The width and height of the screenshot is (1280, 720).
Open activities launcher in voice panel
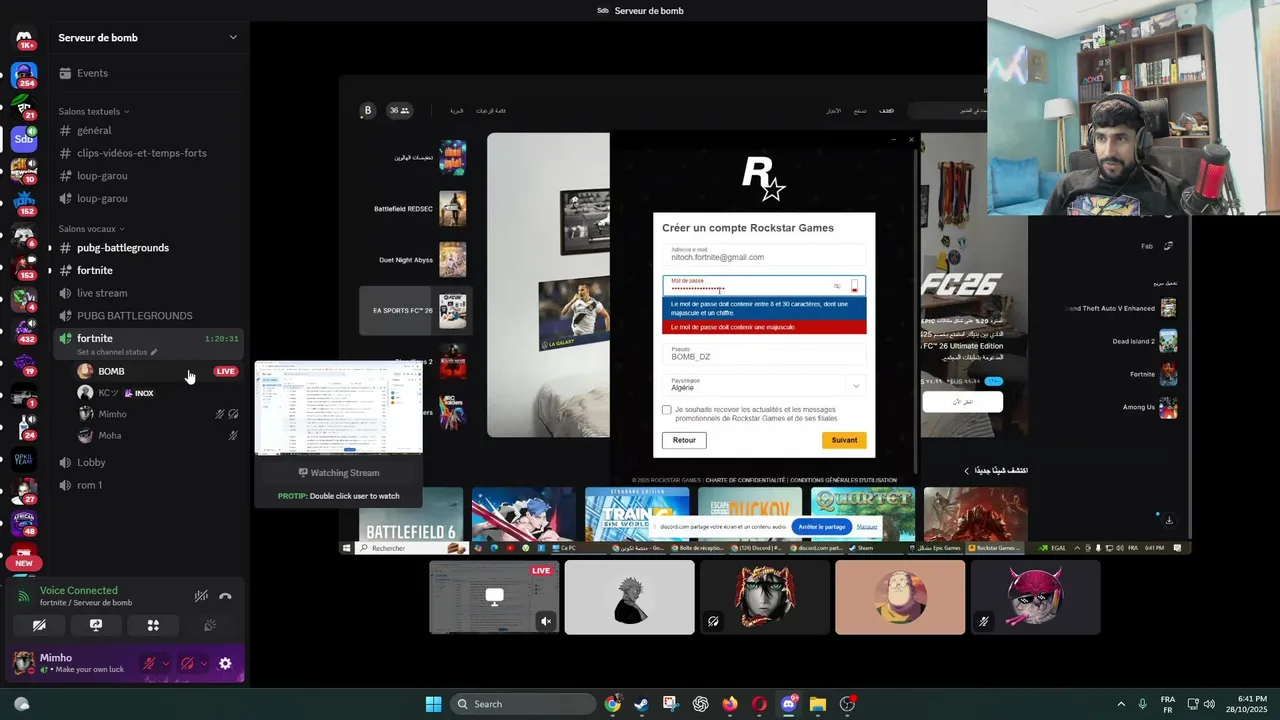tap(153, 625)
